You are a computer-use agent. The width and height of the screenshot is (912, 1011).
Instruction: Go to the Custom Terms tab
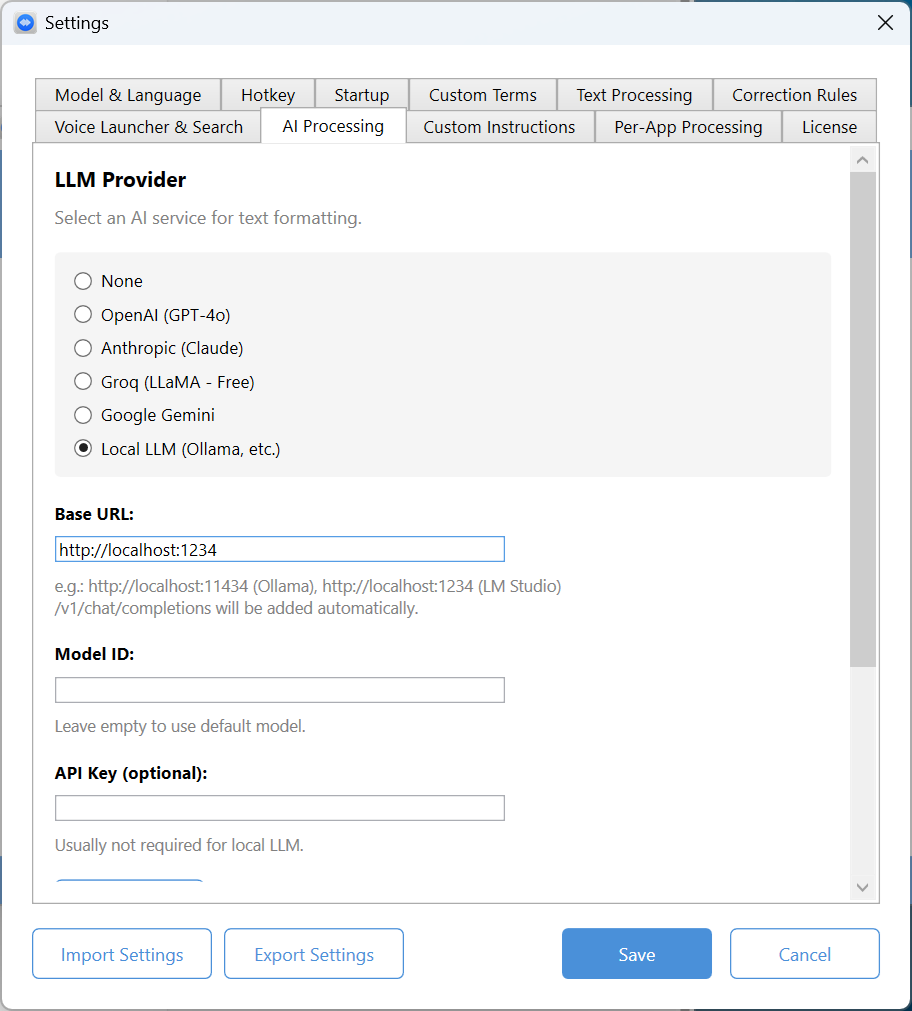482,95
